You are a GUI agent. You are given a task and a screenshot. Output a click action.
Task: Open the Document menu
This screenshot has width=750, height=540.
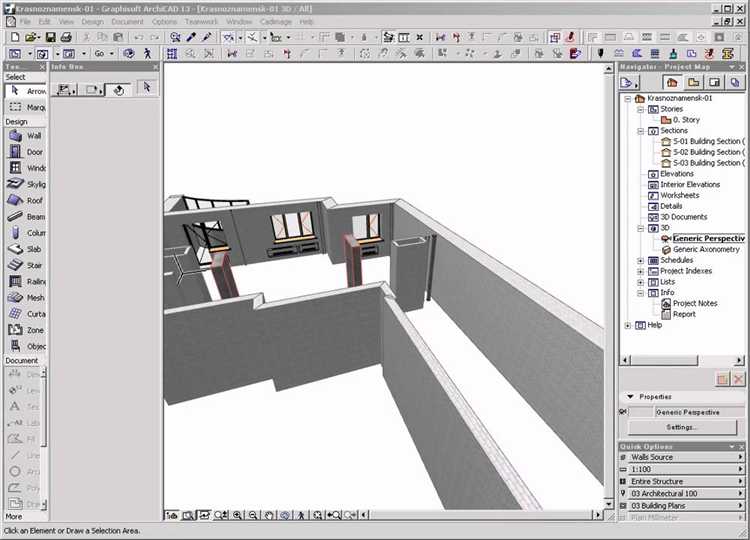[x=127, y=22]
